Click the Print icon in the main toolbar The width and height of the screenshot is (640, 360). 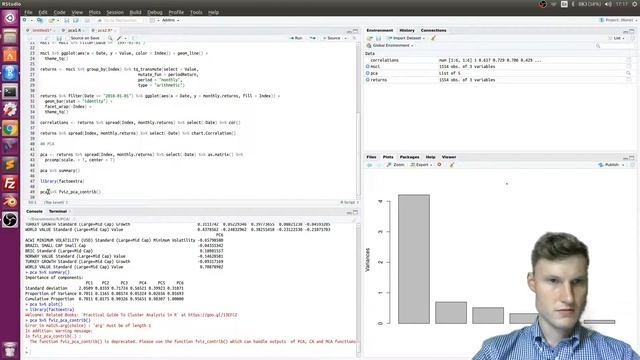pyautogui.click(x=87, y=20)
